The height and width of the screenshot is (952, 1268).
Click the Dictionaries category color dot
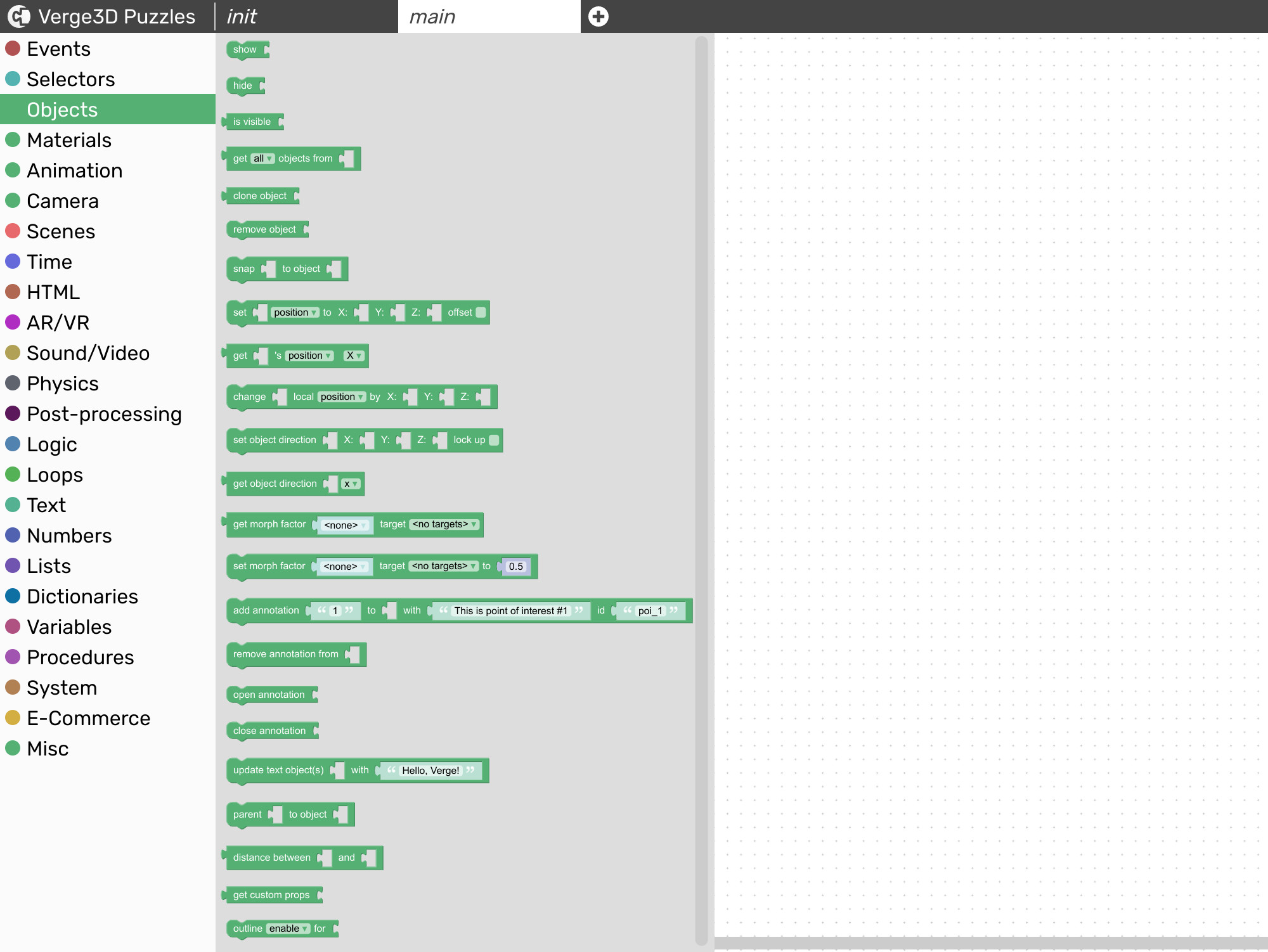[x=13, y=596]
